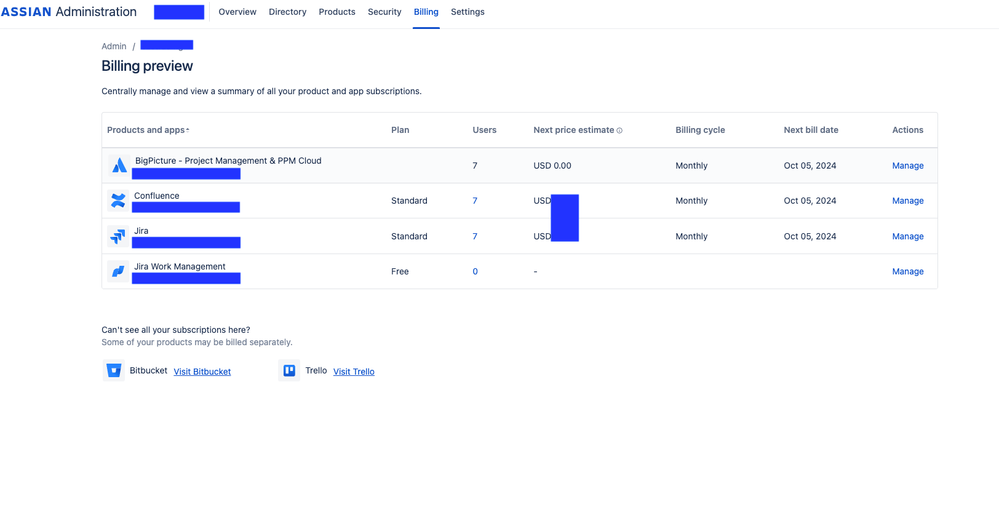Viewport: 999px width, 523px height.
Task: Click the Free plan cell
Action: click(x=400, y=271)
